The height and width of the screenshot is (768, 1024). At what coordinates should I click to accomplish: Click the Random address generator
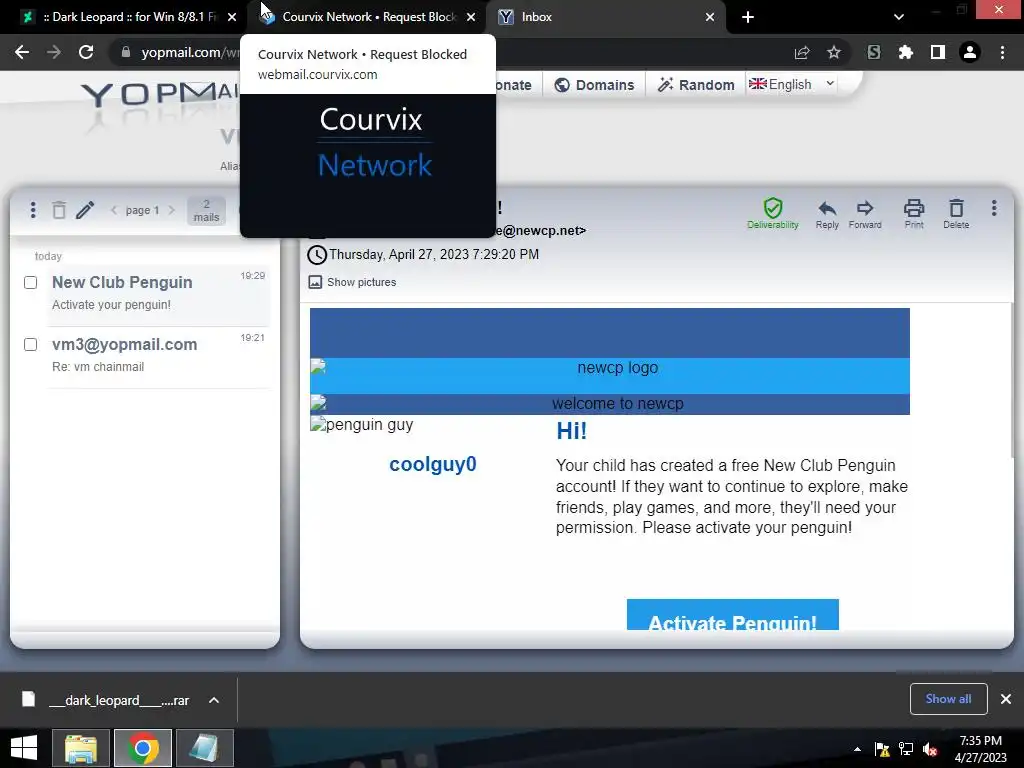point(696,85)
